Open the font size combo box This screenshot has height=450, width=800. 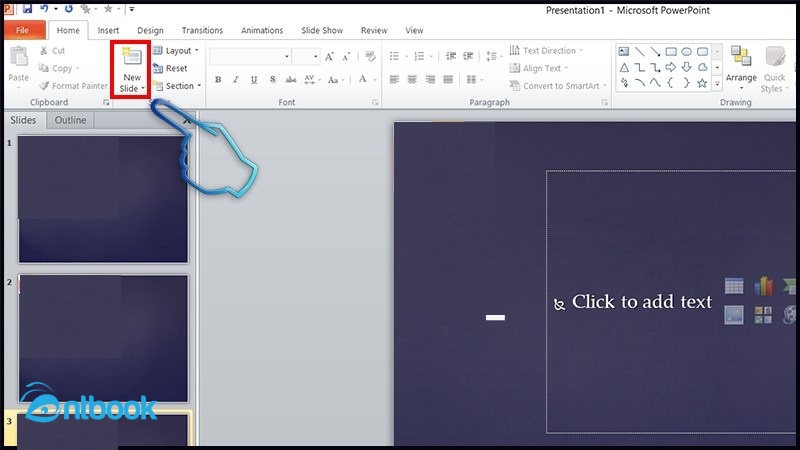point(306,56)
